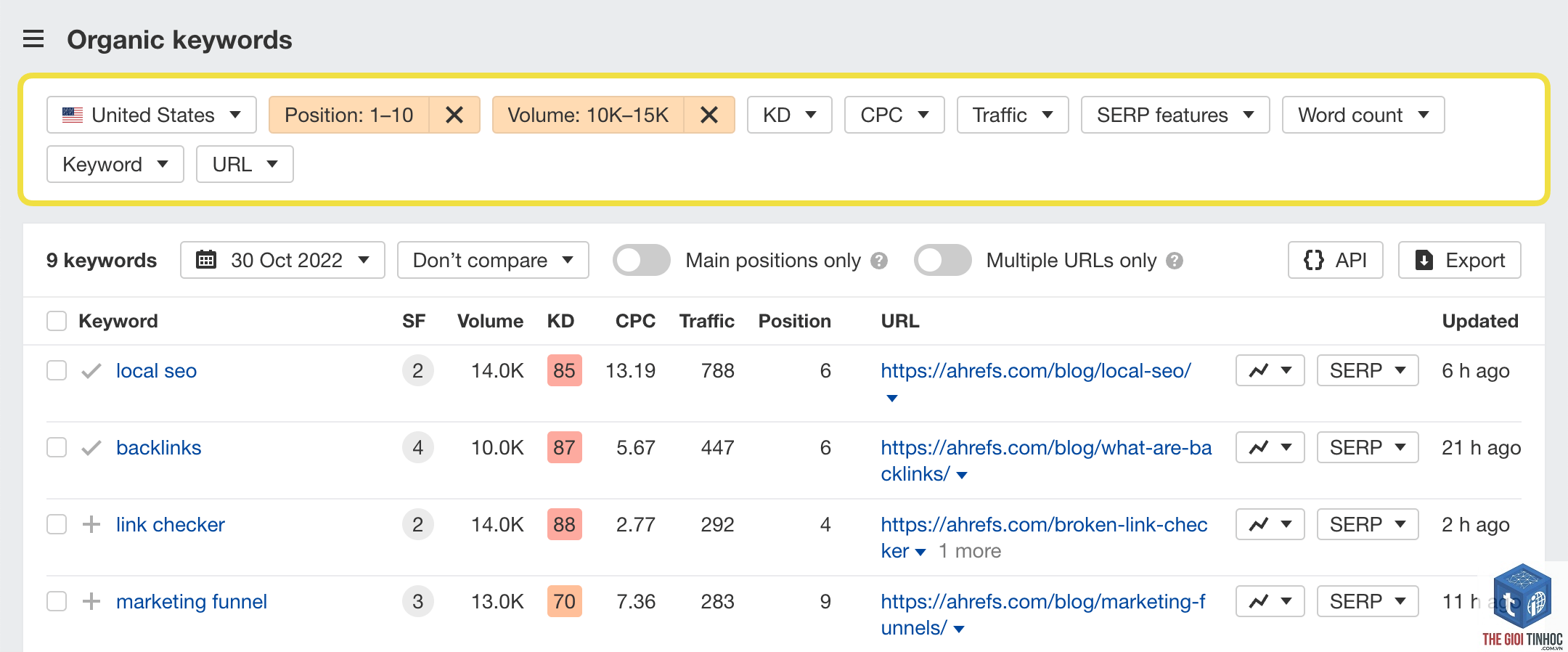The height and width of the screenshot is (652, 1568).
Task: Open the what-are-backlinks URL link
Action: point(1046,461)
